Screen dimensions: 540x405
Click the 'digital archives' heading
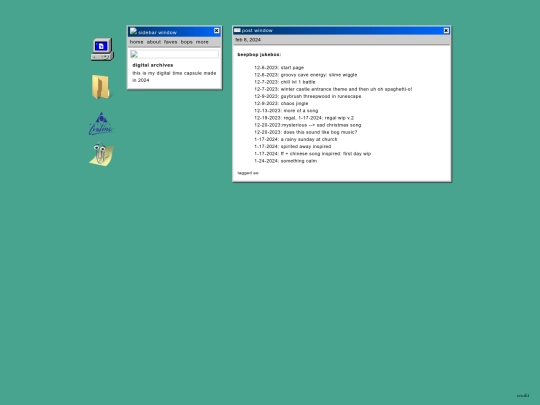[153, 65]
